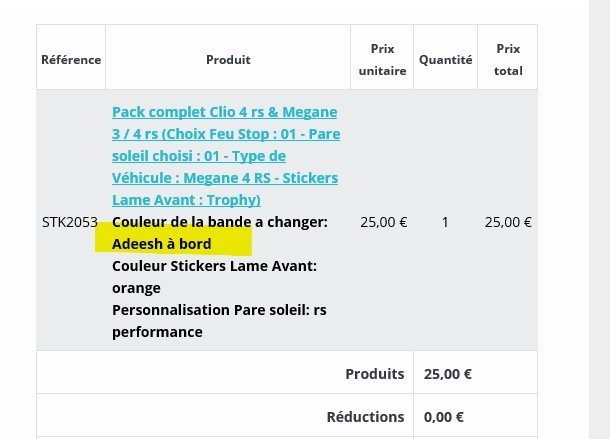Select the STK2053 reference text

(70, 222)
